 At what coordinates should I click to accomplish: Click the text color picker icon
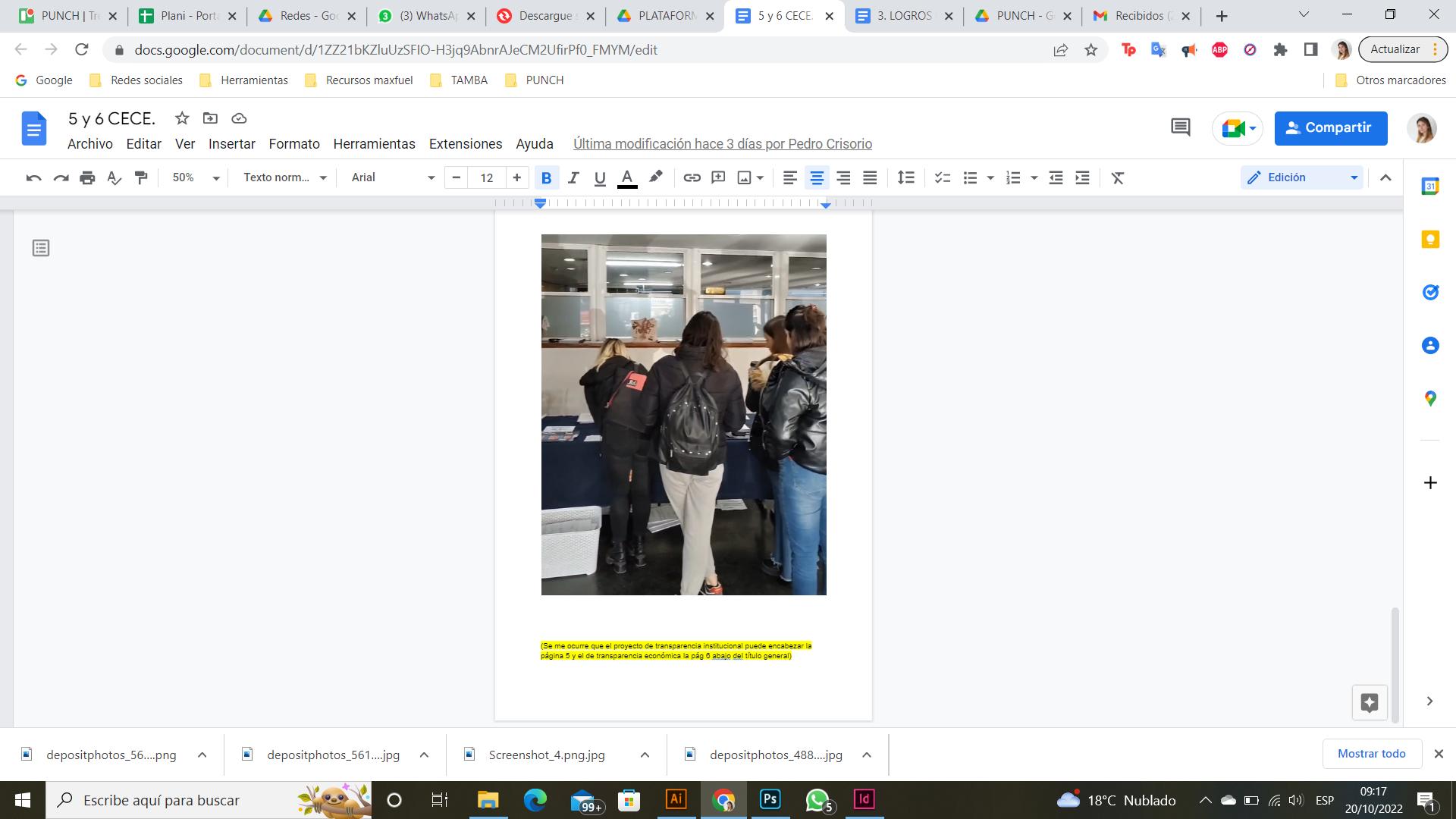(x=626, y=177)
